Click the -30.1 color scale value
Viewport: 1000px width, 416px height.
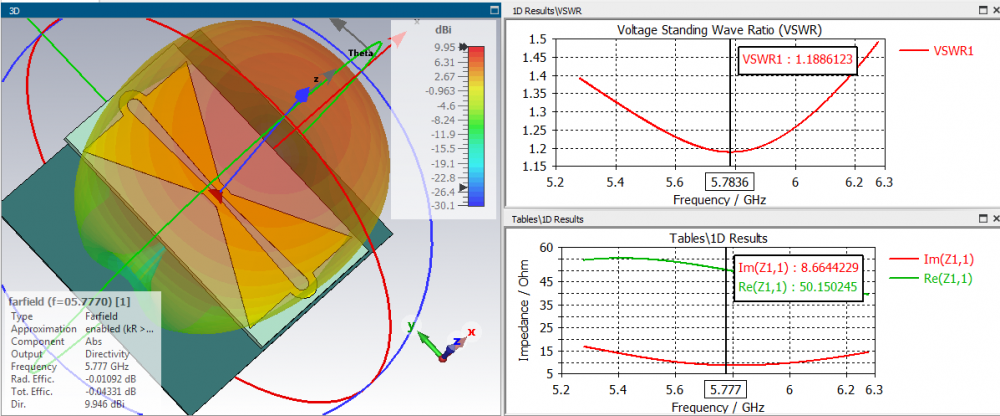pos(443,205)
